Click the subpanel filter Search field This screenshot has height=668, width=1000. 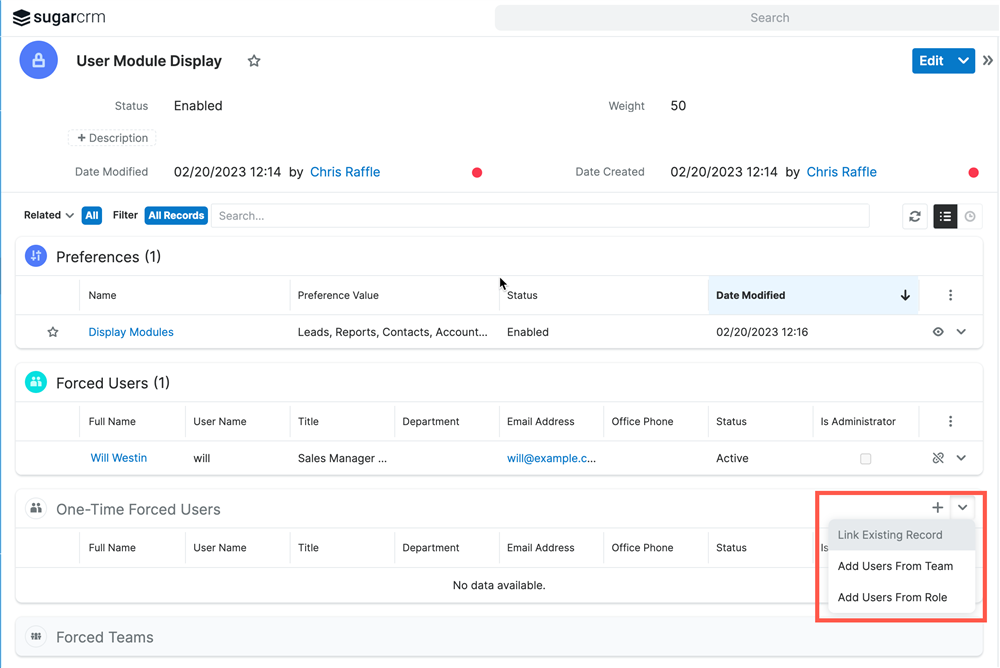[540, 215]
